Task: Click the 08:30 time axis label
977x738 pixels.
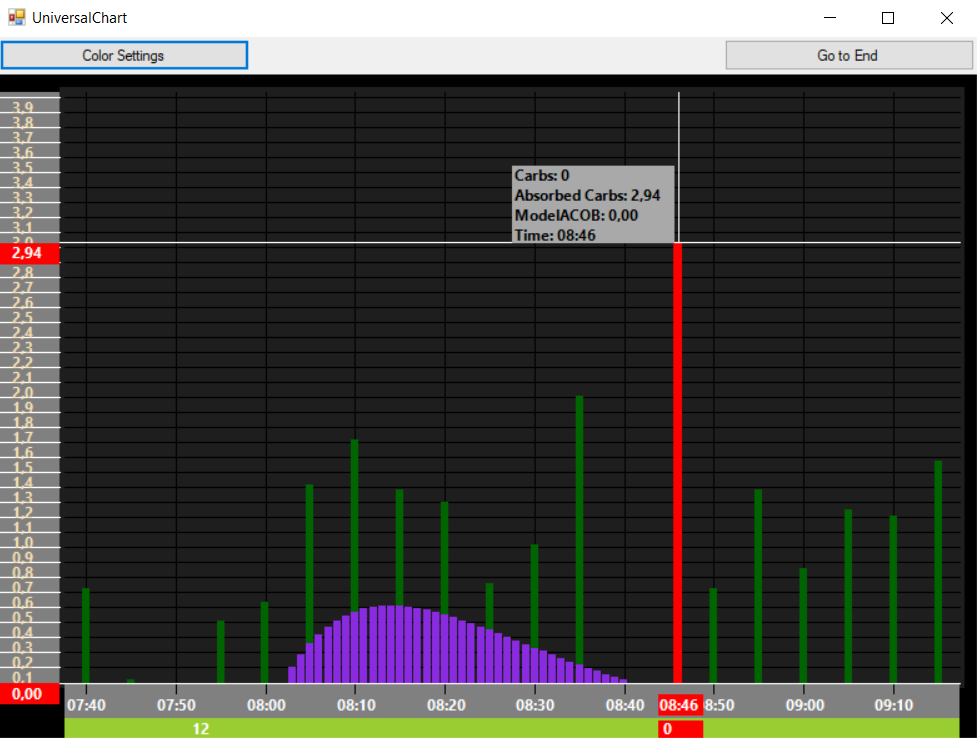Action: click(x=535, y=705)
